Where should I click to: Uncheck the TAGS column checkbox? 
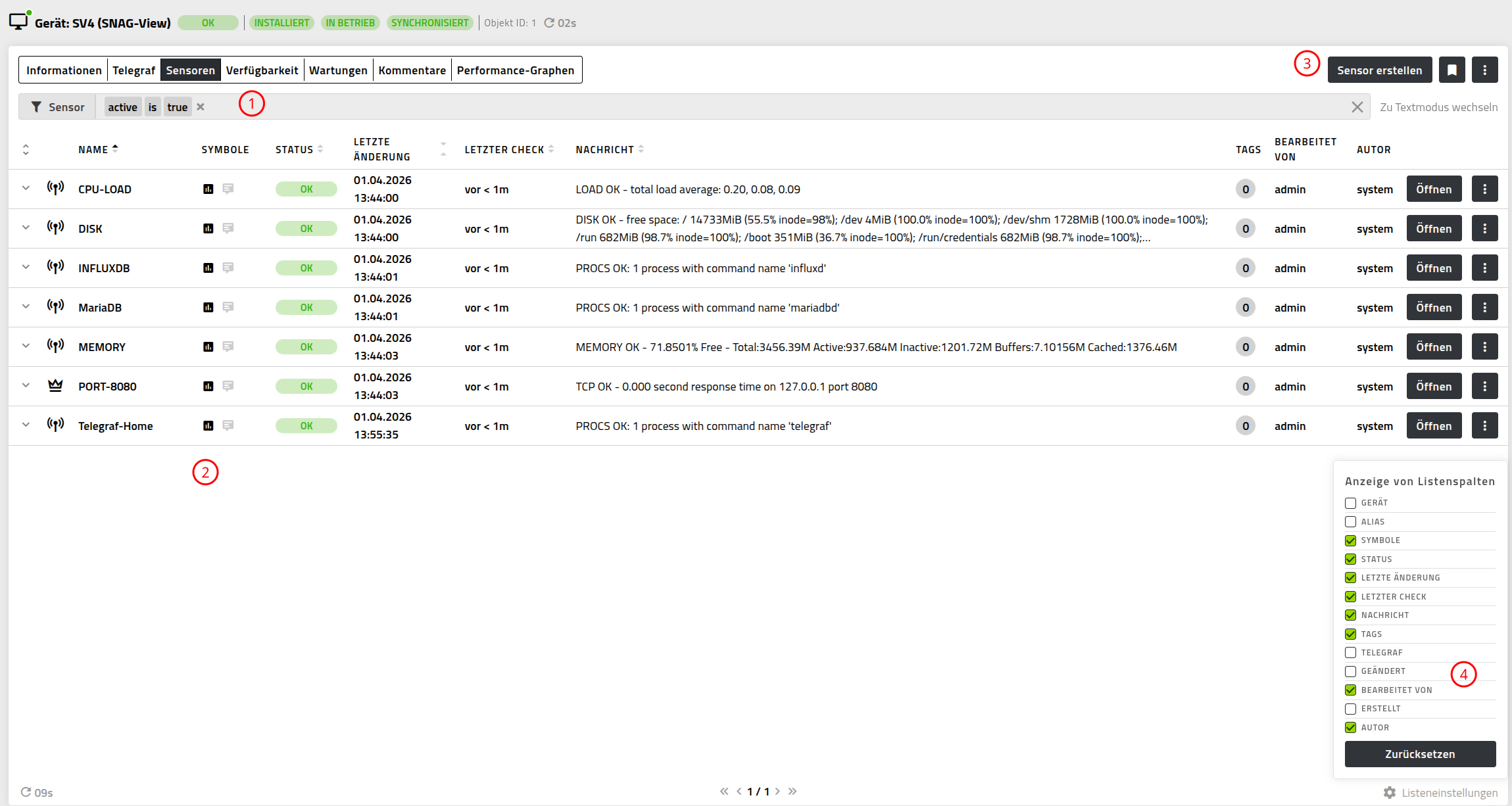[1350, 634]
